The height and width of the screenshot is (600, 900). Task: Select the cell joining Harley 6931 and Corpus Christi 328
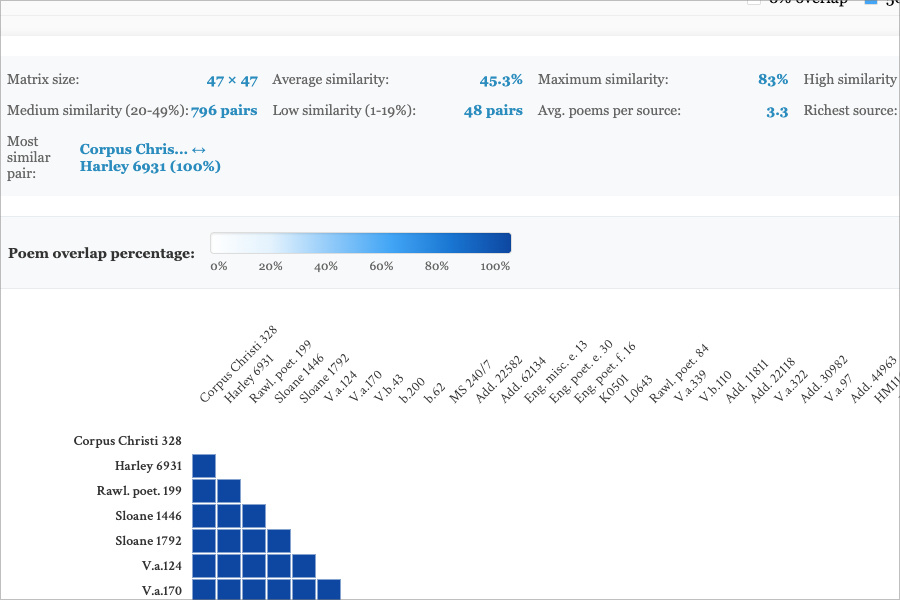[204, 464]
